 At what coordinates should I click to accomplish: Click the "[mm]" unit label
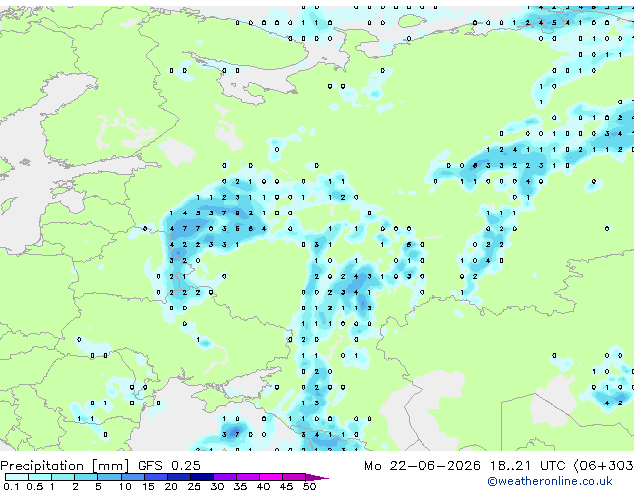click(x=110, y=466)
